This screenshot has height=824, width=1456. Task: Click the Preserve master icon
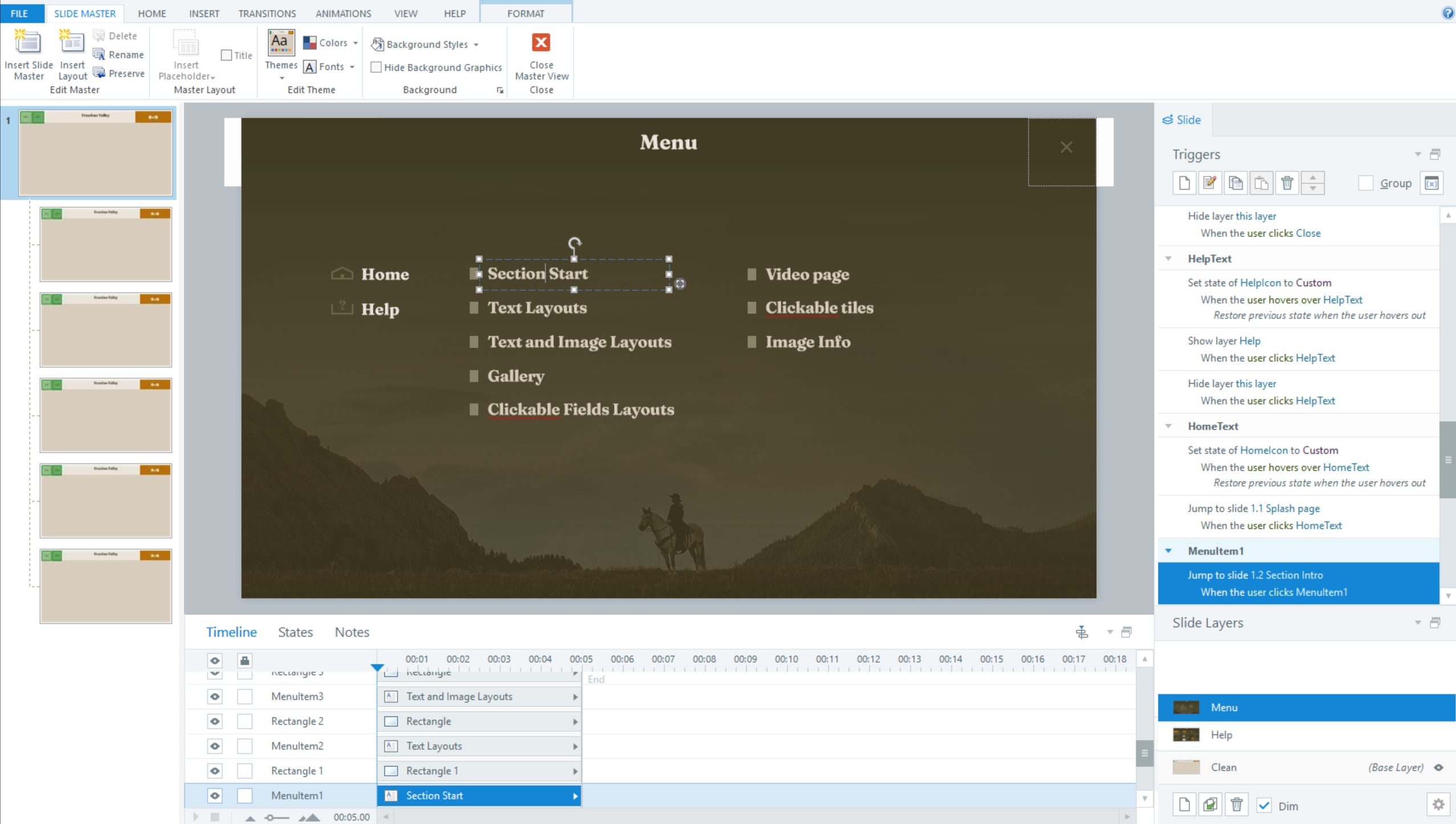click(x=99, y=74)
